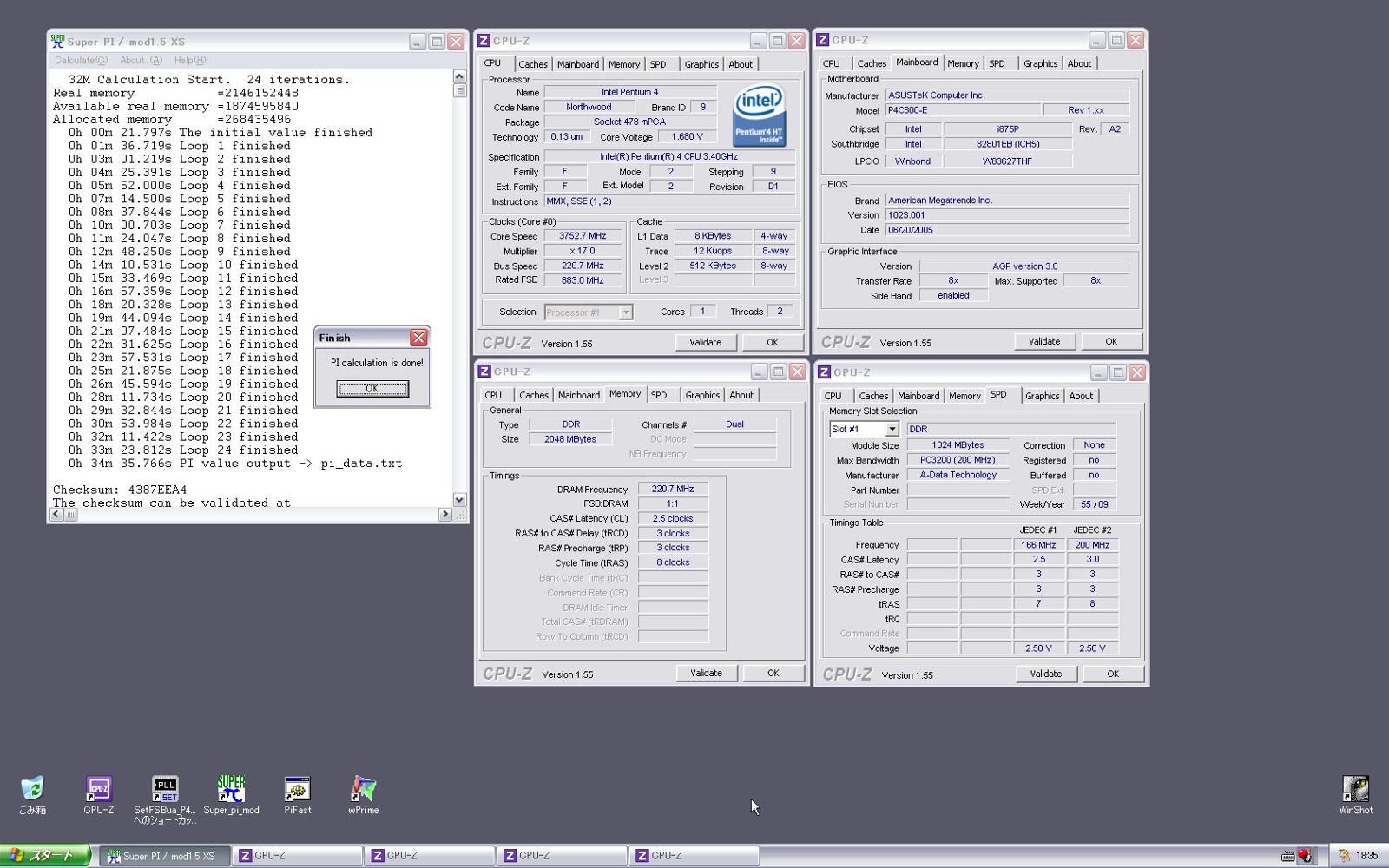Screen dimensions: 1389x868
Task: Open CPU tab in the Mainboard CPU-Z window
Action: (832, 63)
